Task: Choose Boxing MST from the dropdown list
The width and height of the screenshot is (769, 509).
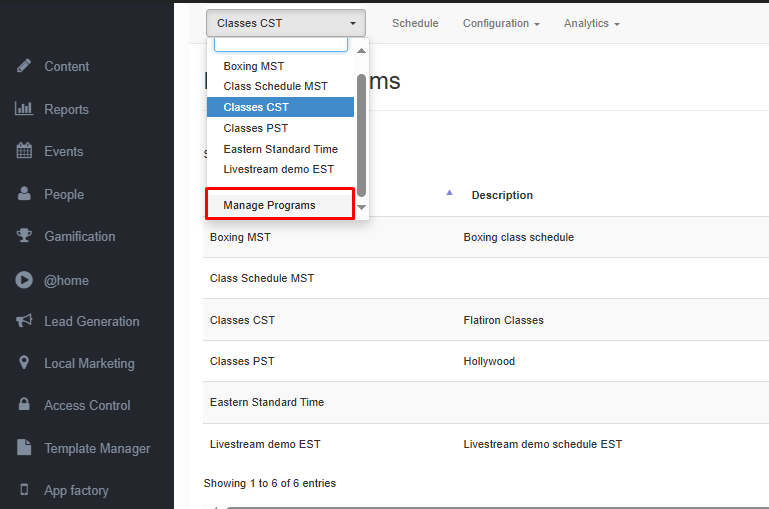Action: click(x=254, y=66)
